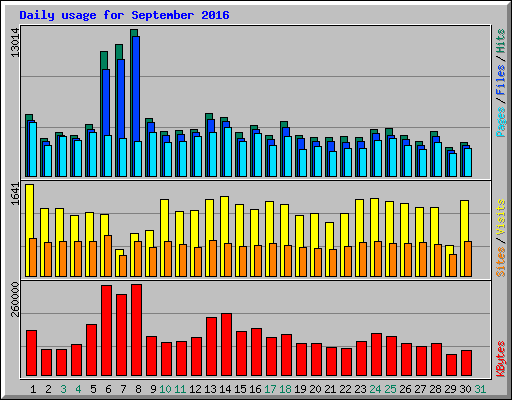Click the "1641" y-axis value
Viewport: 512px width, 400px height.
[x=15, y=194]
